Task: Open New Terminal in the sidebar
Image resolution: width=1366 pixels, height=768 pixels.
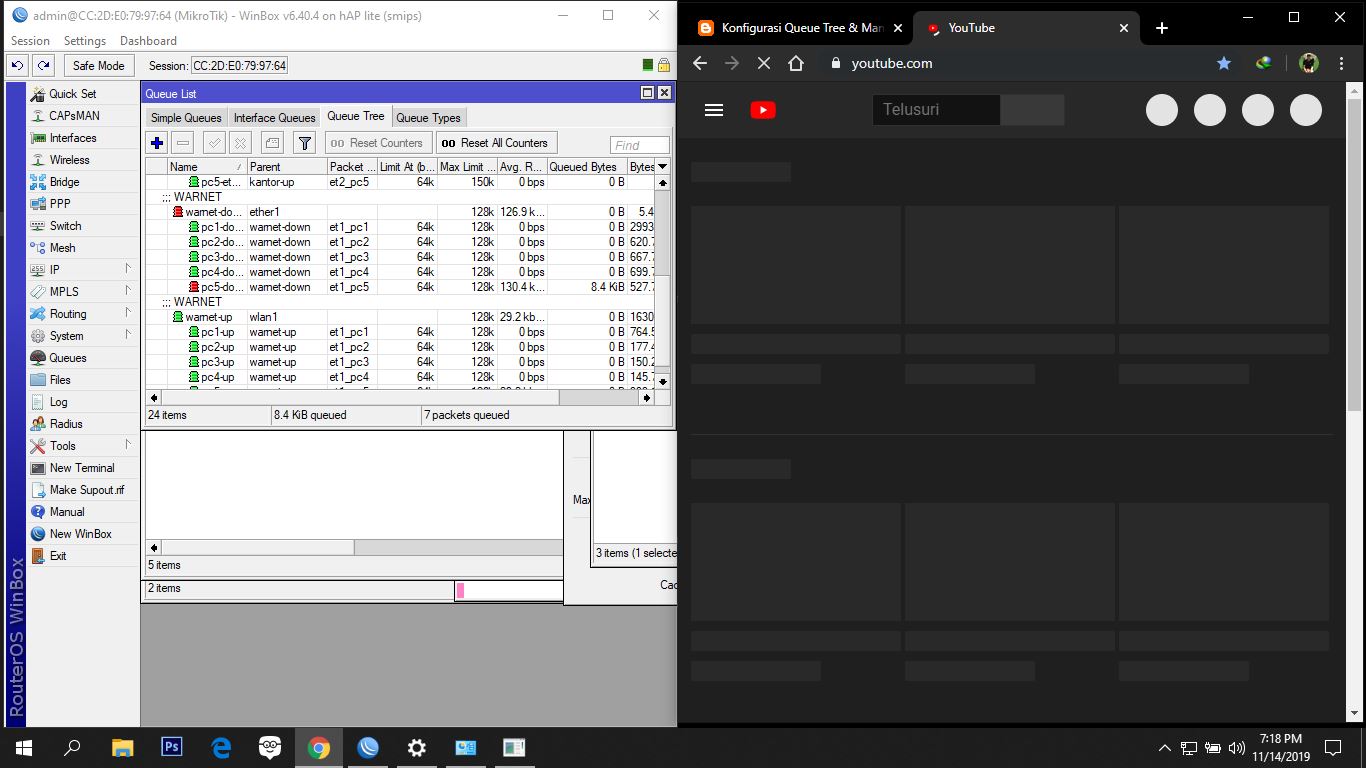Action: [82, 468]
